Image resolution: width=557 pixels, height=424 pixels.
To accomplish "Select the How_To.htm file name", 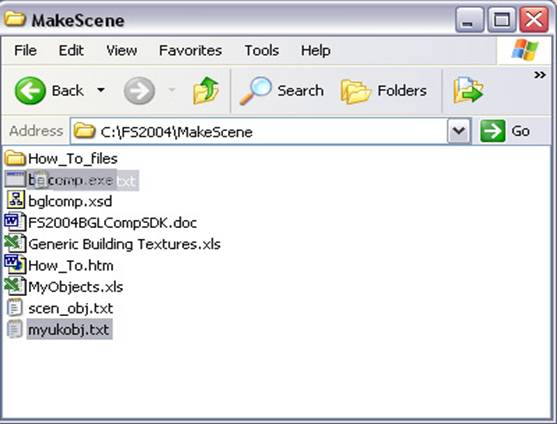I will point(71,266).
